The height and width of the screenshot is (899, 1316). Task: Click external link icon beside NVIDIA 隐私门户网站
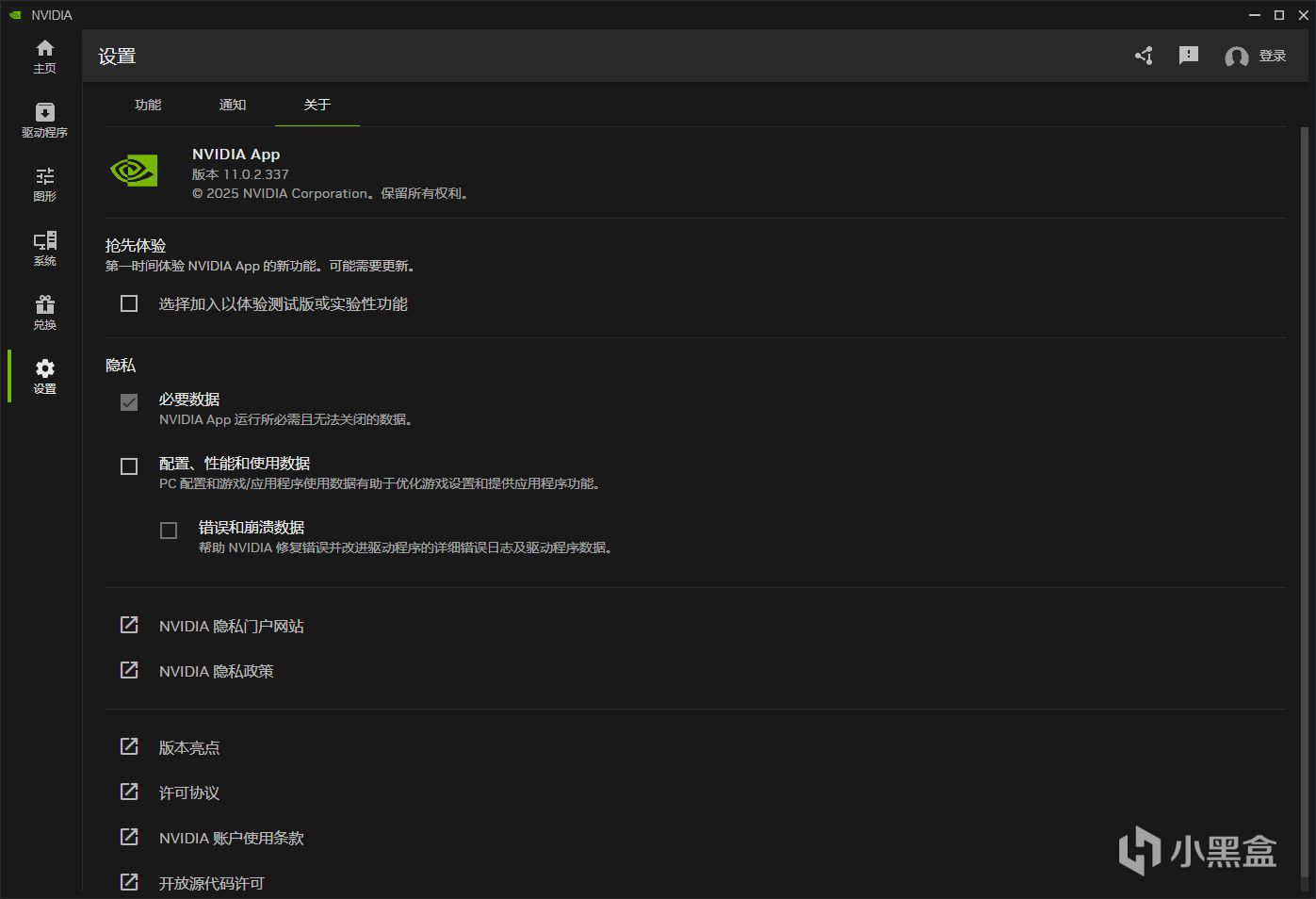129,625
